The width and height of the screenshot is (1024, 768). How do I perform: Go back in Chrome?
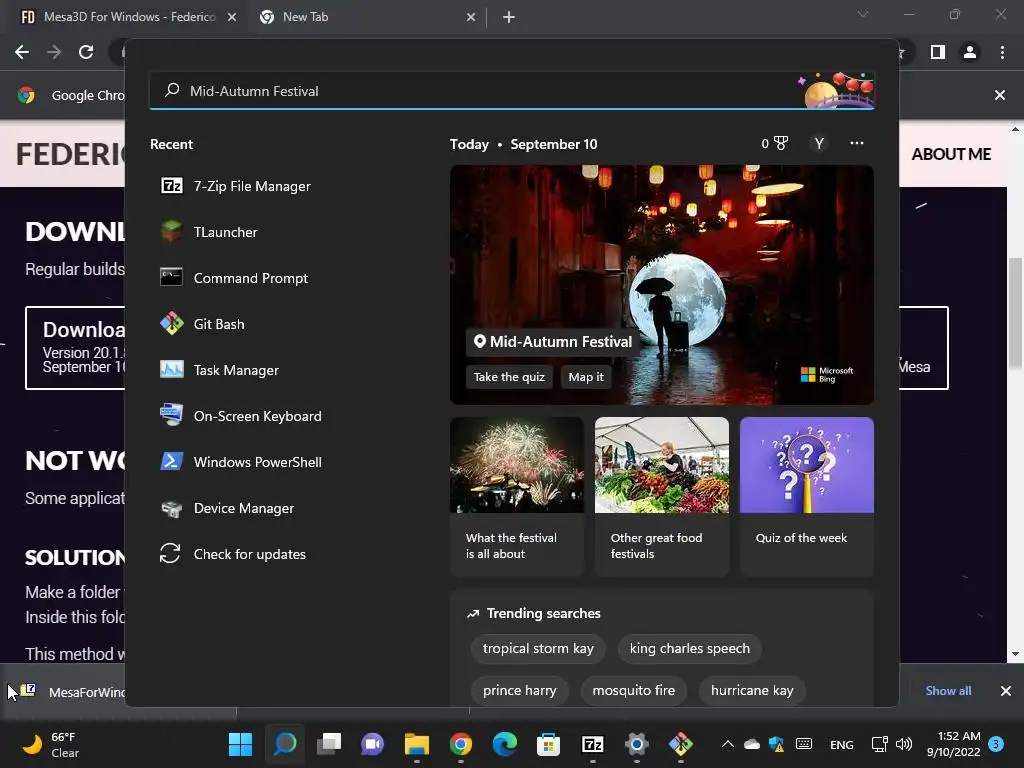click(x=22, y=52)
